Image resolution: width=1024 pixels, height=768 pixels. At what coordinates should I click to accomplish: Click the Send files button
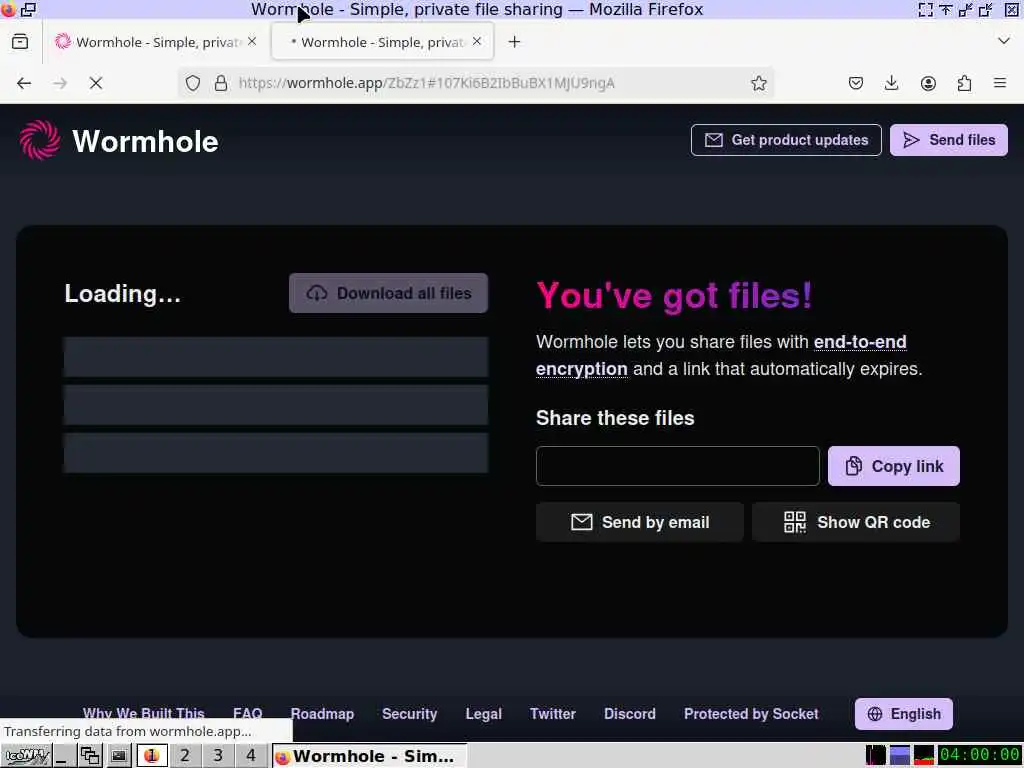click(x=949, y=140)
